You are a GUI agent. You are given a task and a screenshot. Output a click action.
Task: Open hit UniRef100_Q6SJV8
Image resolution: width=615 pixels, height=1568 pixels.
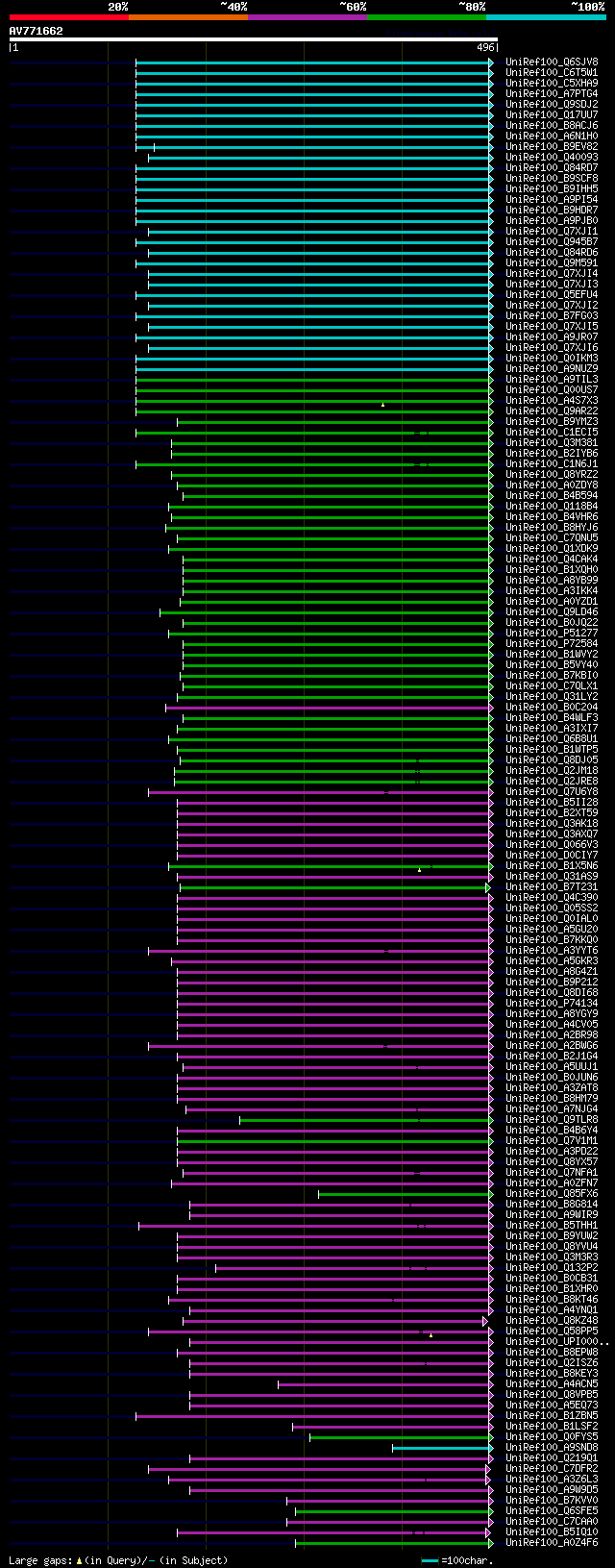click(552, 62)
